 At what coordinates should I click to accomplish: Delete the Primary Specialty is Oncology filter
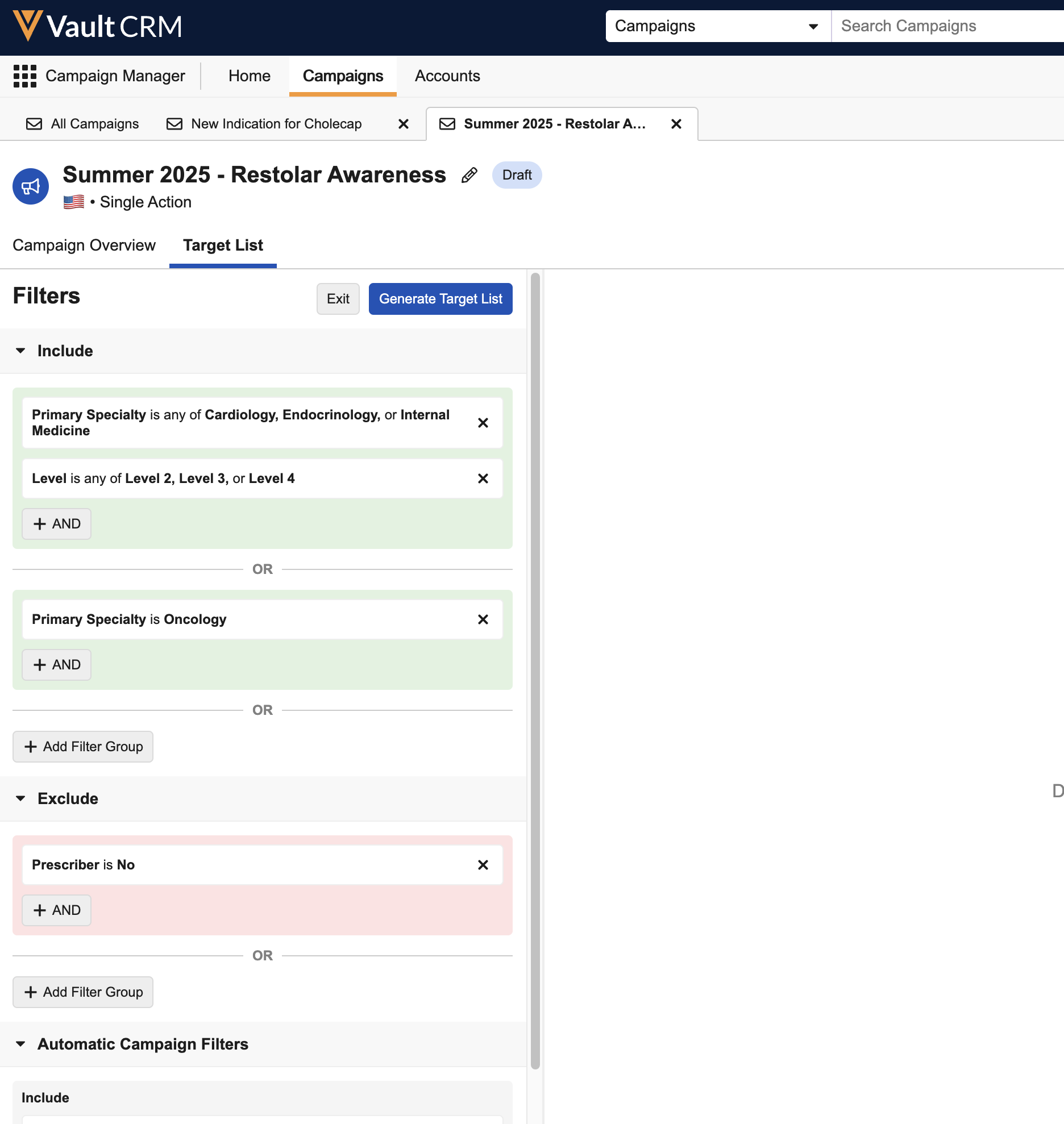483,619
